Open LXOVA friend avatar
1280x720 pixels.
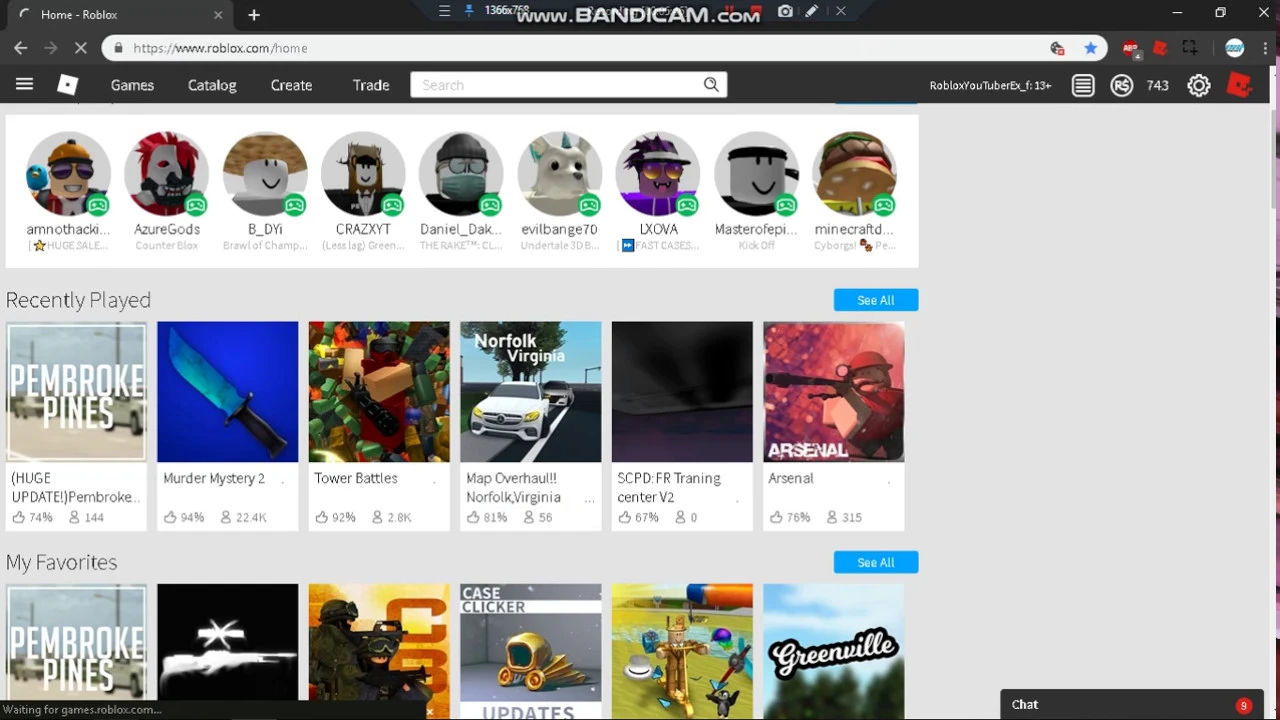(x=658, y=174)
